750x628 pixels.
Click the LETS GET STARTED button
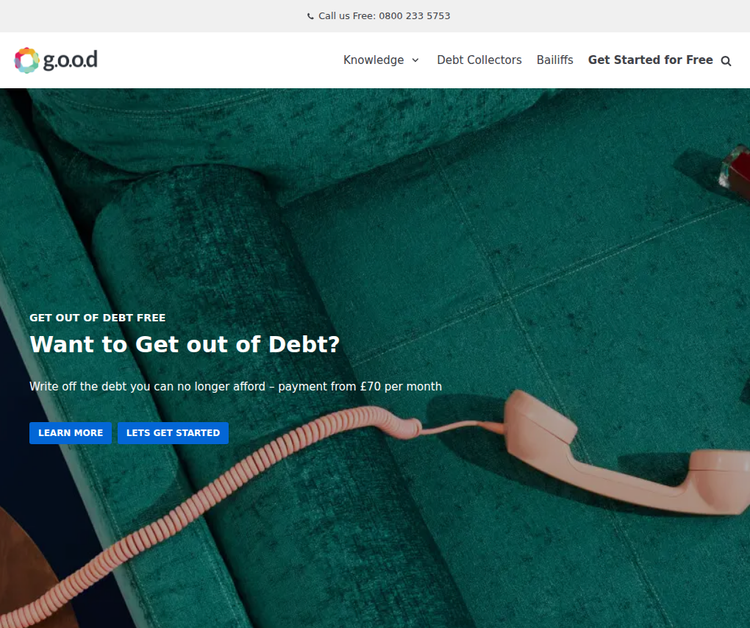[173, 433]
